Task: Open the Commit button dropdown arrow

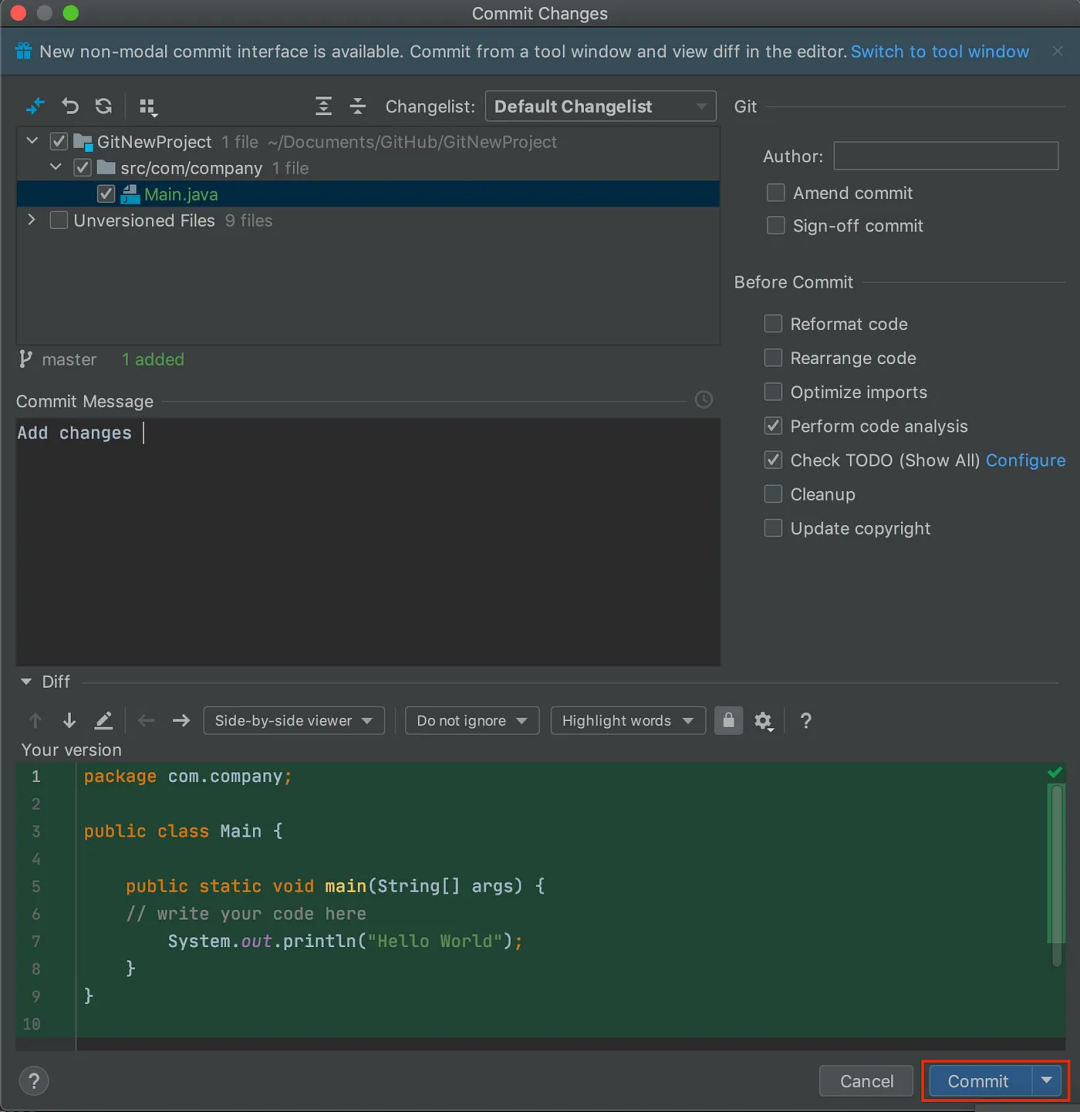Action: (x=1047, y=1081)
